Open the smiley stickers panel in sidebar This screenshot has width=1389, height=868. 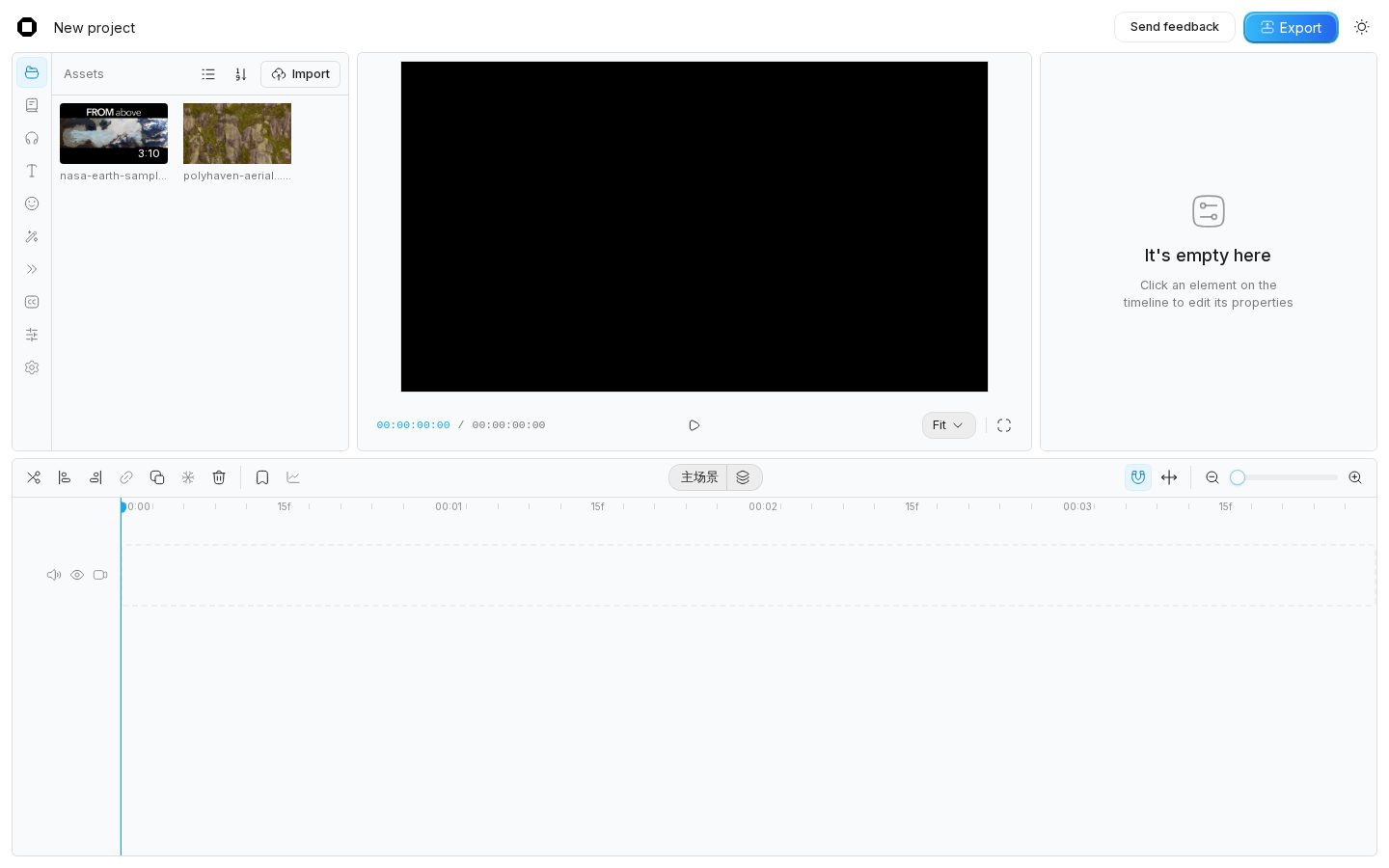coord(32,203)
